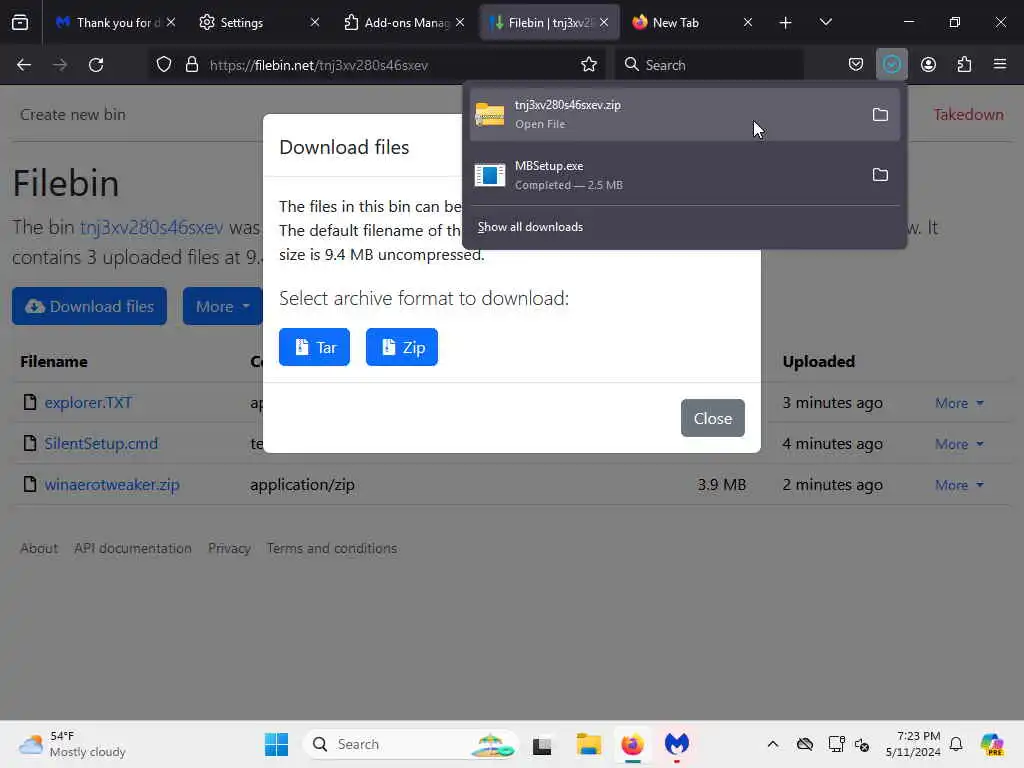Close the Filebin tab
Screen dimensions: 1024x768
pos(604,23)
